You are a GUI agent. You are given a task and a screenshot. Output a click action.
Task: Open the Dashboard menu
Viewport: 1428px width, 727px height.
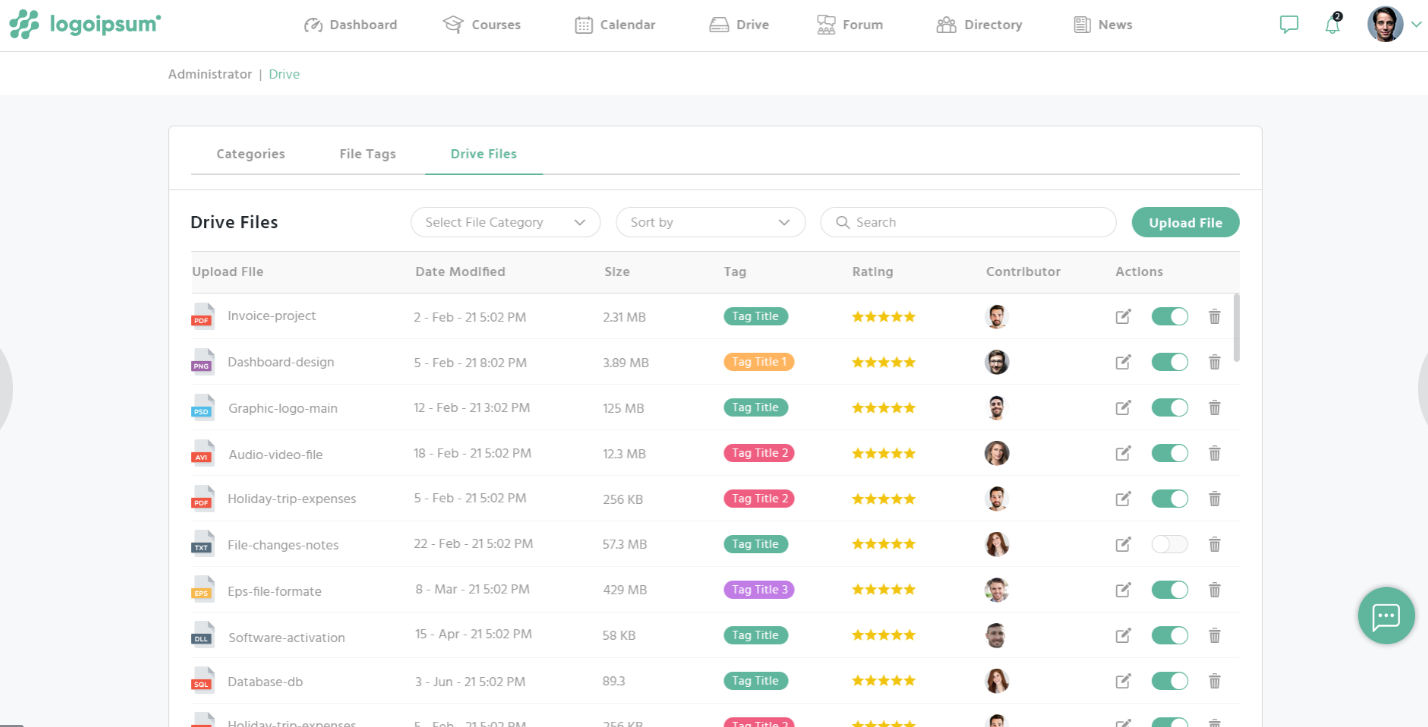[x=350, y=24]
